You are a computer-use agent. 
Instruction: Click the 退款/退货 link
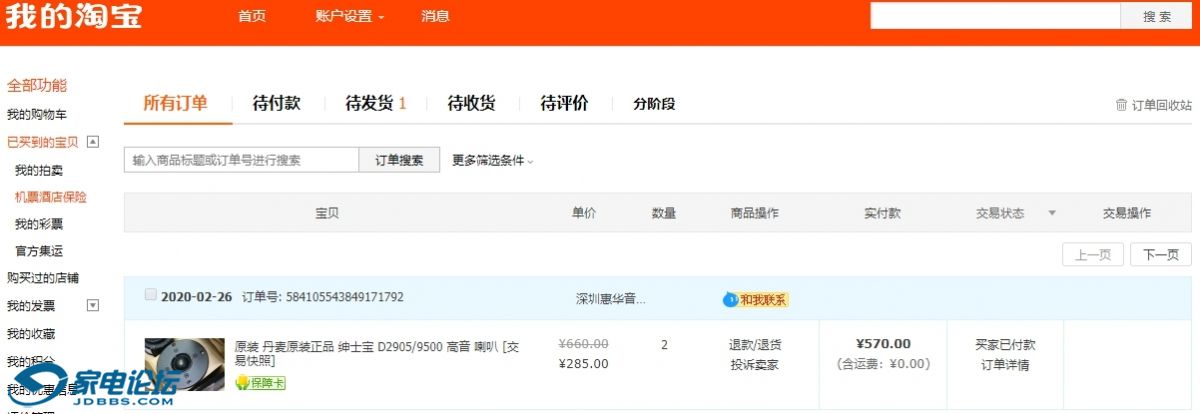point(755,344)
